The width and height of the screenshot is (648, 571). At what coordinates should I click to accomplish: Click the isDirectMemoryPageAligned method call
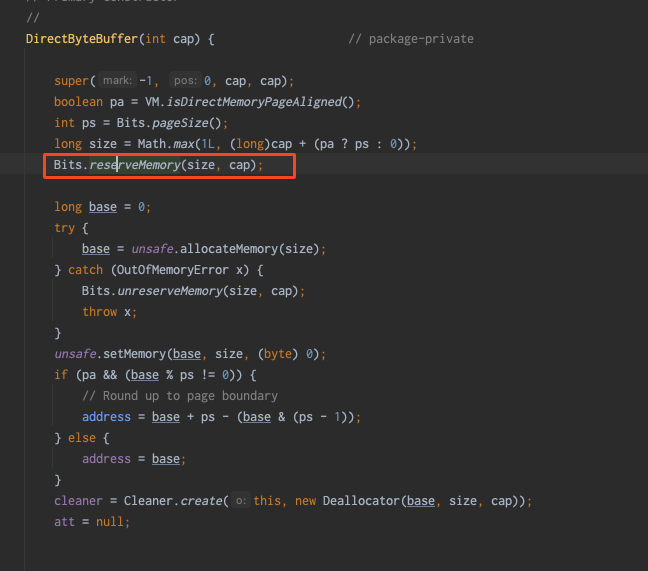click(254, 102)
